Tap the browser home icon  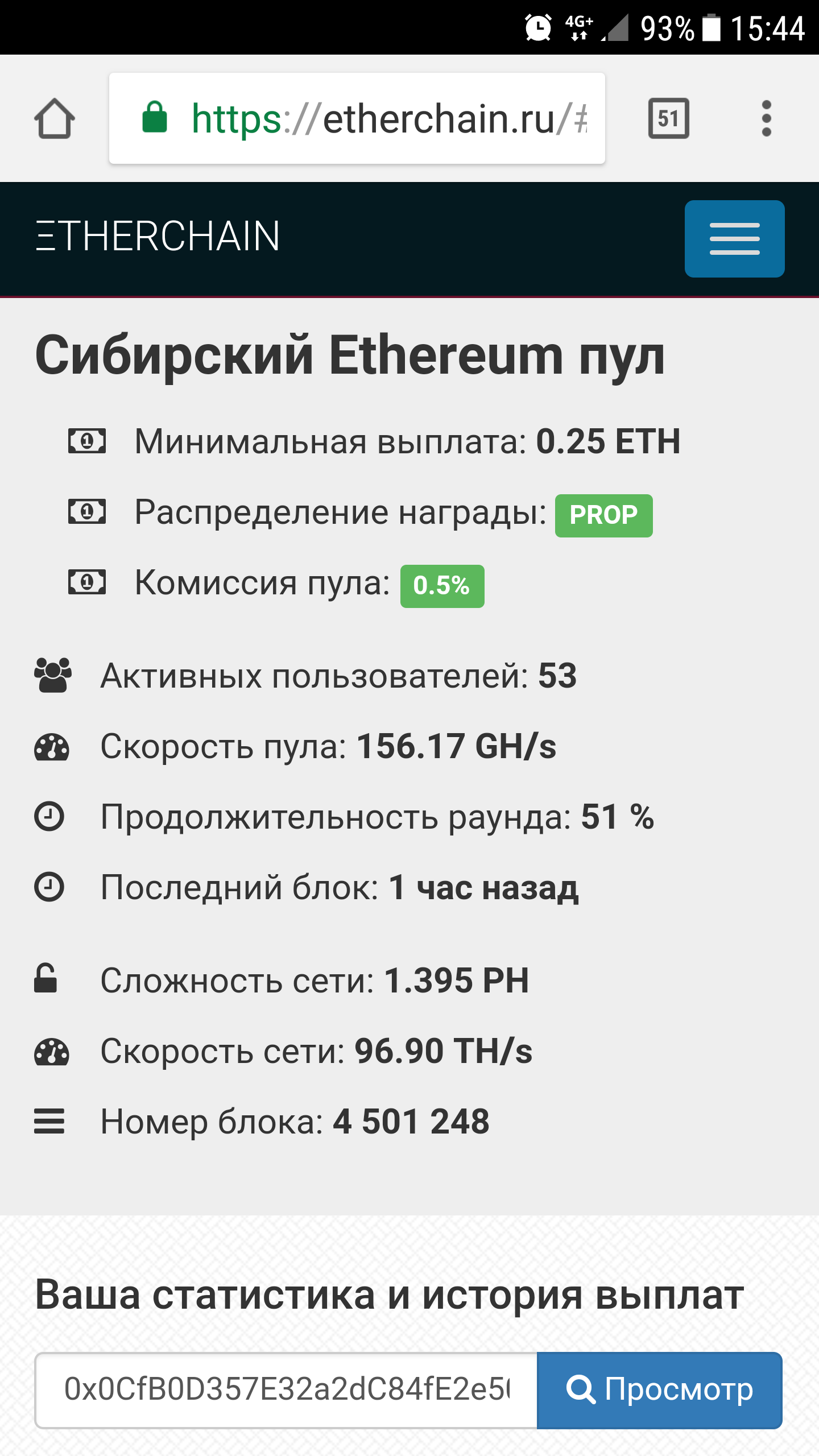click(x=55, y=118)
